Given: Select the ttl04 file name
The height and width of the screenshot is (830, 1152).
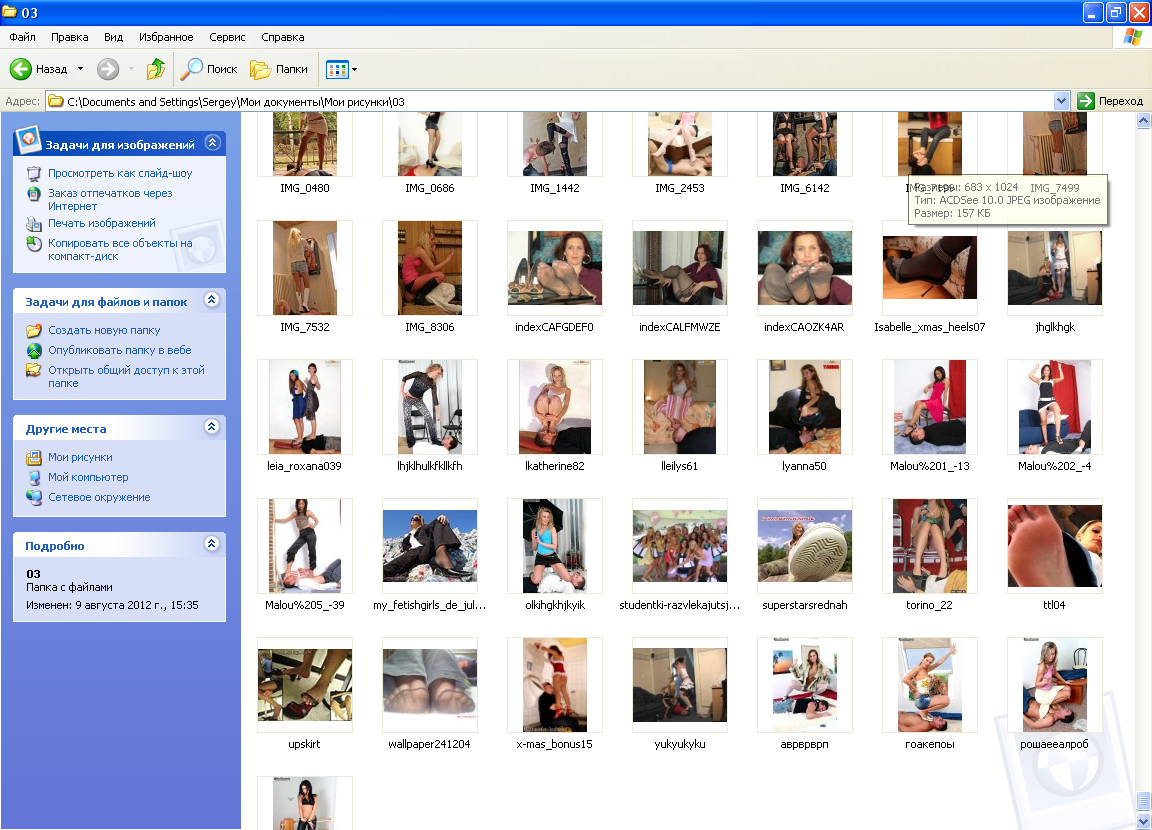Looking at the screenshot, I should (1054, 605).
